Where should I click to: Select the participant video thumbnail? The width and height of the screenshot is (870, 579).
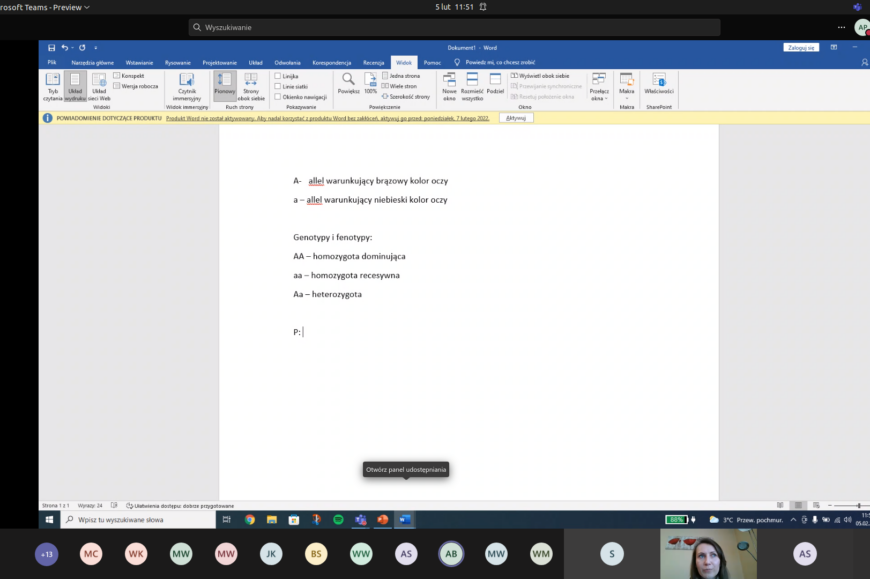[x=708, y=553]
